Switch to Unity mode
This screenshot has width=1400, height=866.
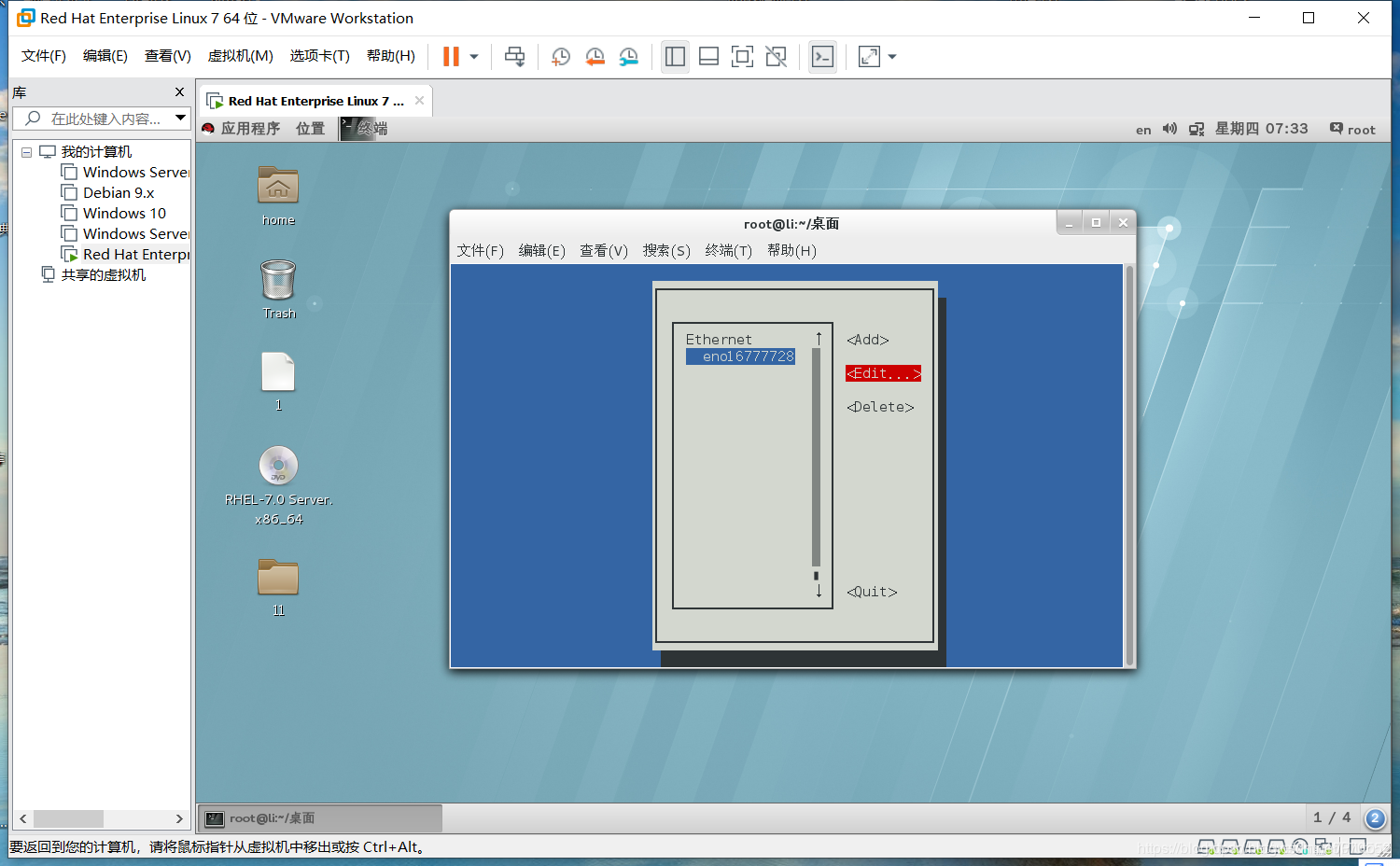coord(776,57)
